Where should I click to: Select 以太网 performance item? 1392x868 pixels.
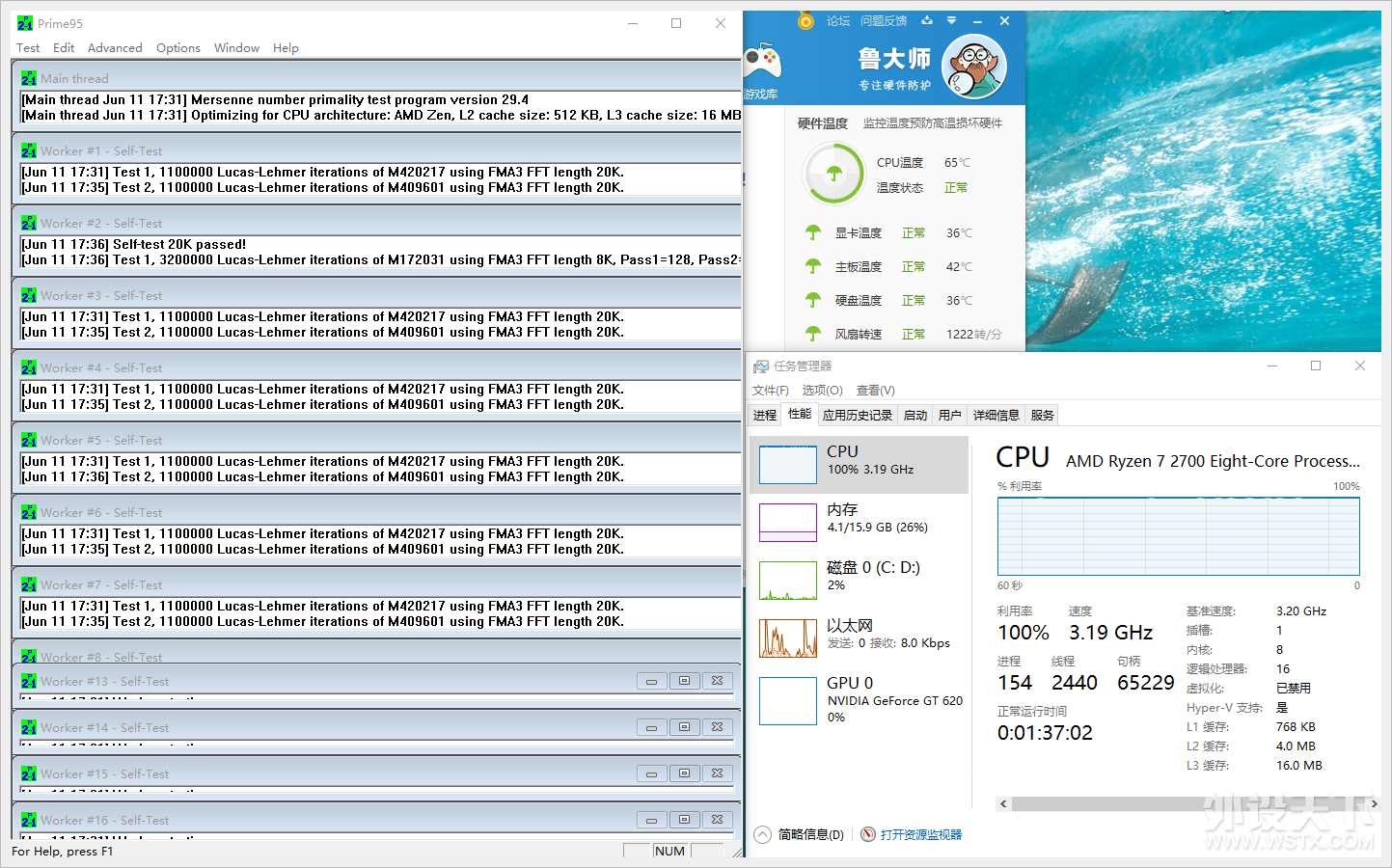859,638
